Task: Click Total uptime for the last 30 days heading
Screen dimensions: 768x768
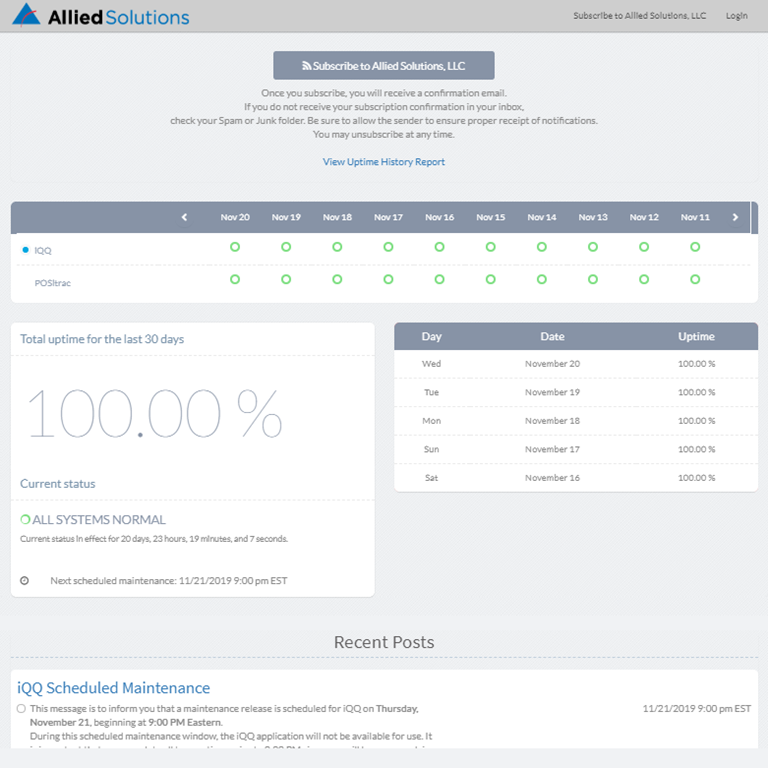Action: coord(102,339)
